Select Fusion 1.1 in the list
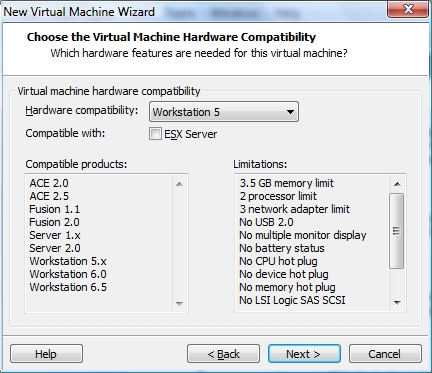Screen dimensions: 432x373 (x=55, y=209)
